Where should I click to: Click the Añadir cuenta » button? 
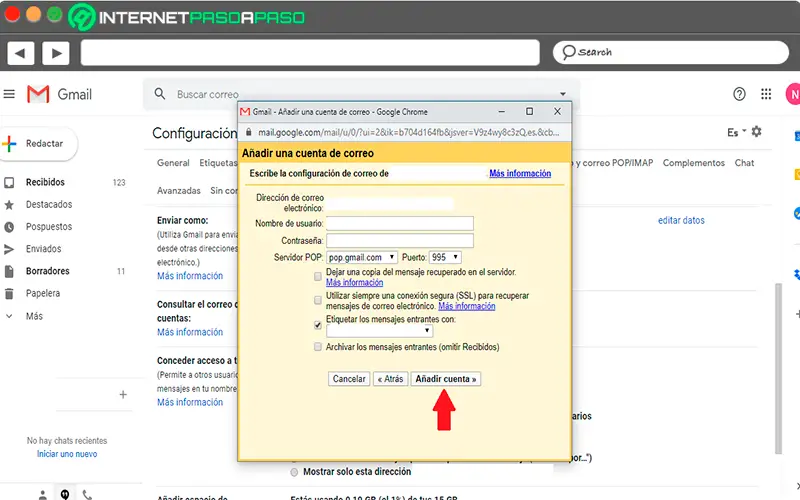tap(445, 379)
